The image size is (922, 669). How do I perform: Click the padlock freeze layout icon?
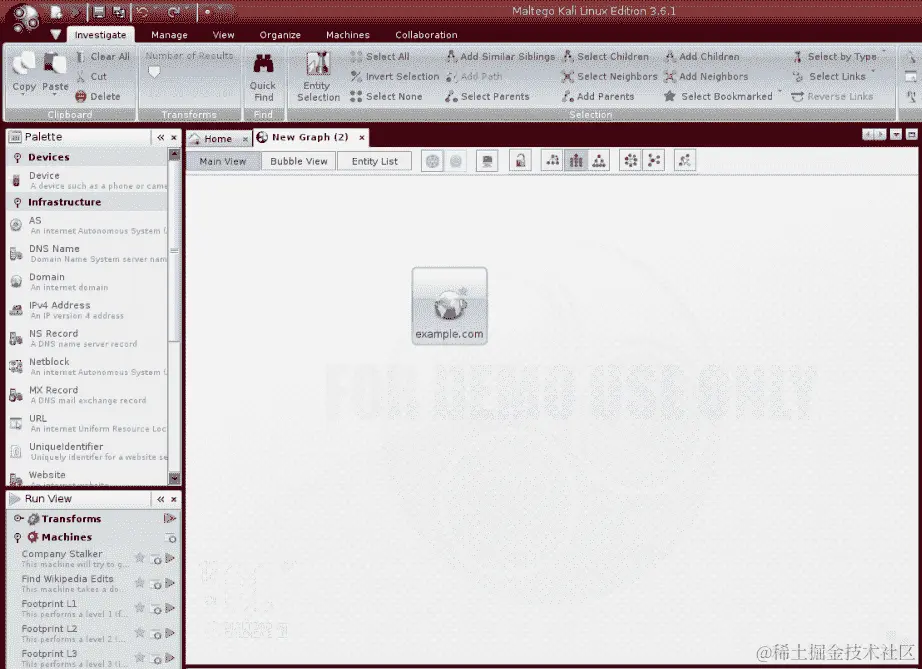520,160
